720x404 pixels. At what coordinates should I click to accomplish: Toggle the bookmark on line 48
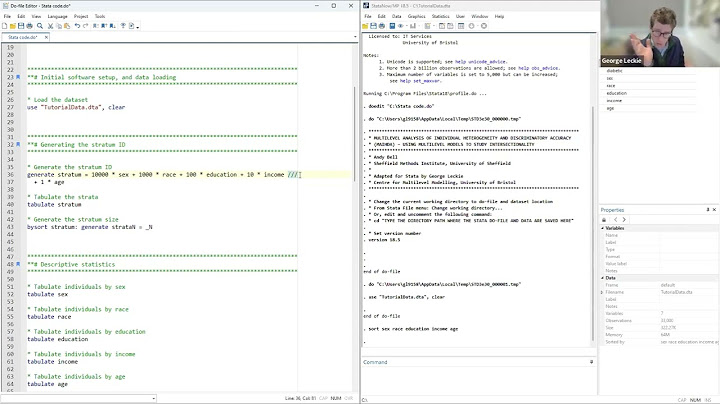[18, 264]
